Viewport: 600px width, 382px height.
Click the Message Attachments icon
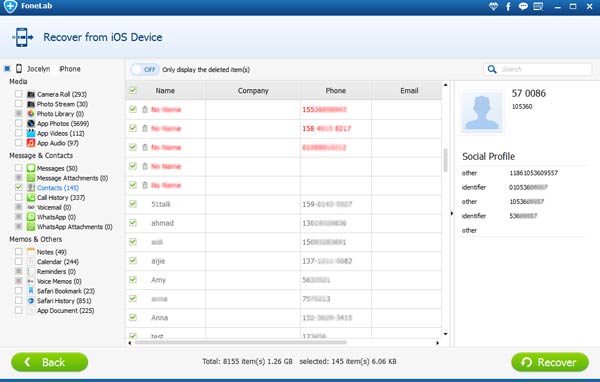tap(31, 178)
